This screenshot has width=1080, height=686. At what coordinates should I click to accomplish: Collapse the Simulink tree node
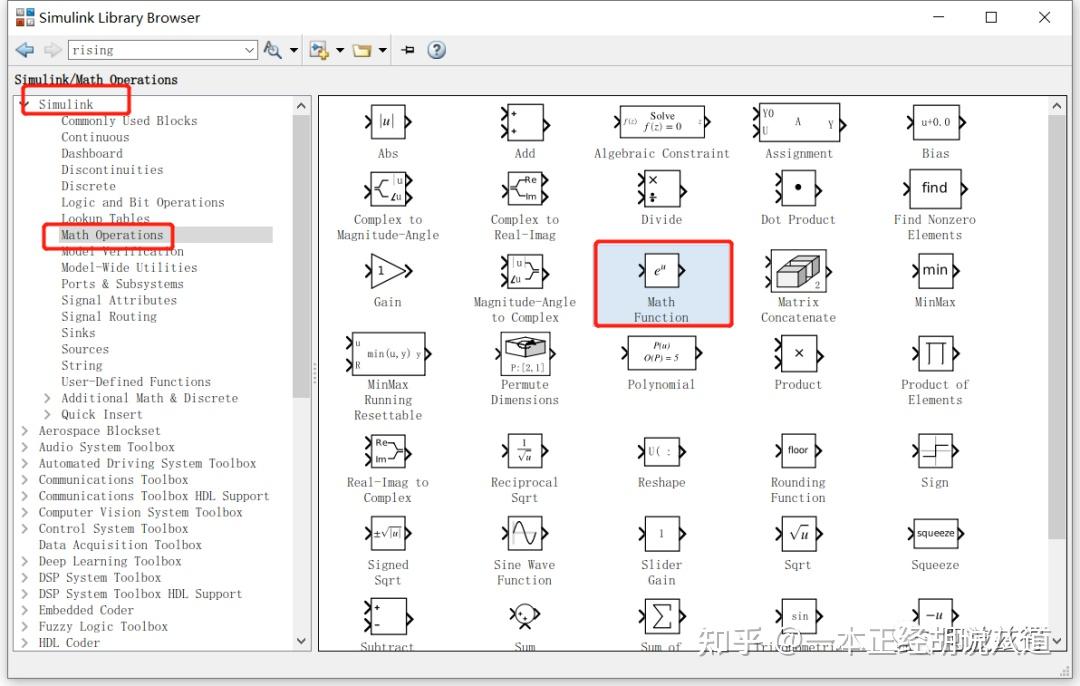[25, 105]
